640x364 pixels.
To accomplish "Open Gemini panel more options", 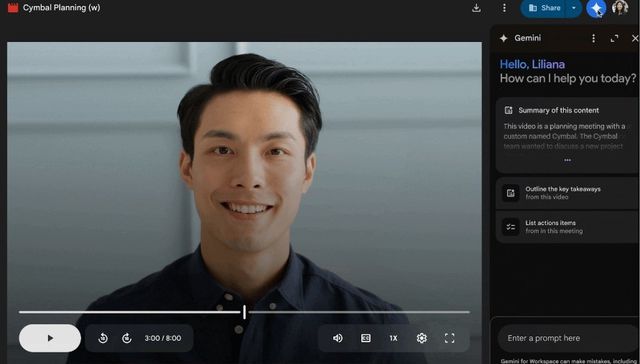I will [593, 38].
